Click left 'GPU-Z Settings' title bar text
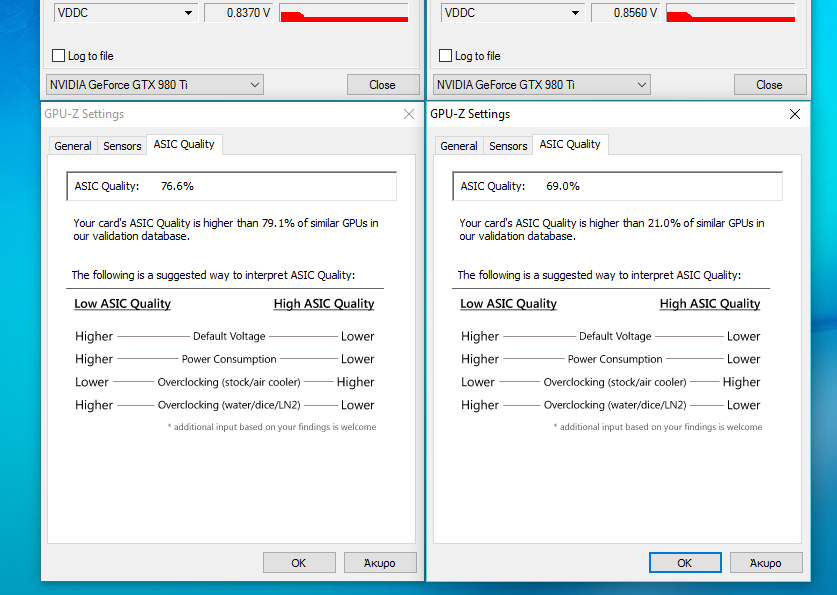 tap(84, 114)
